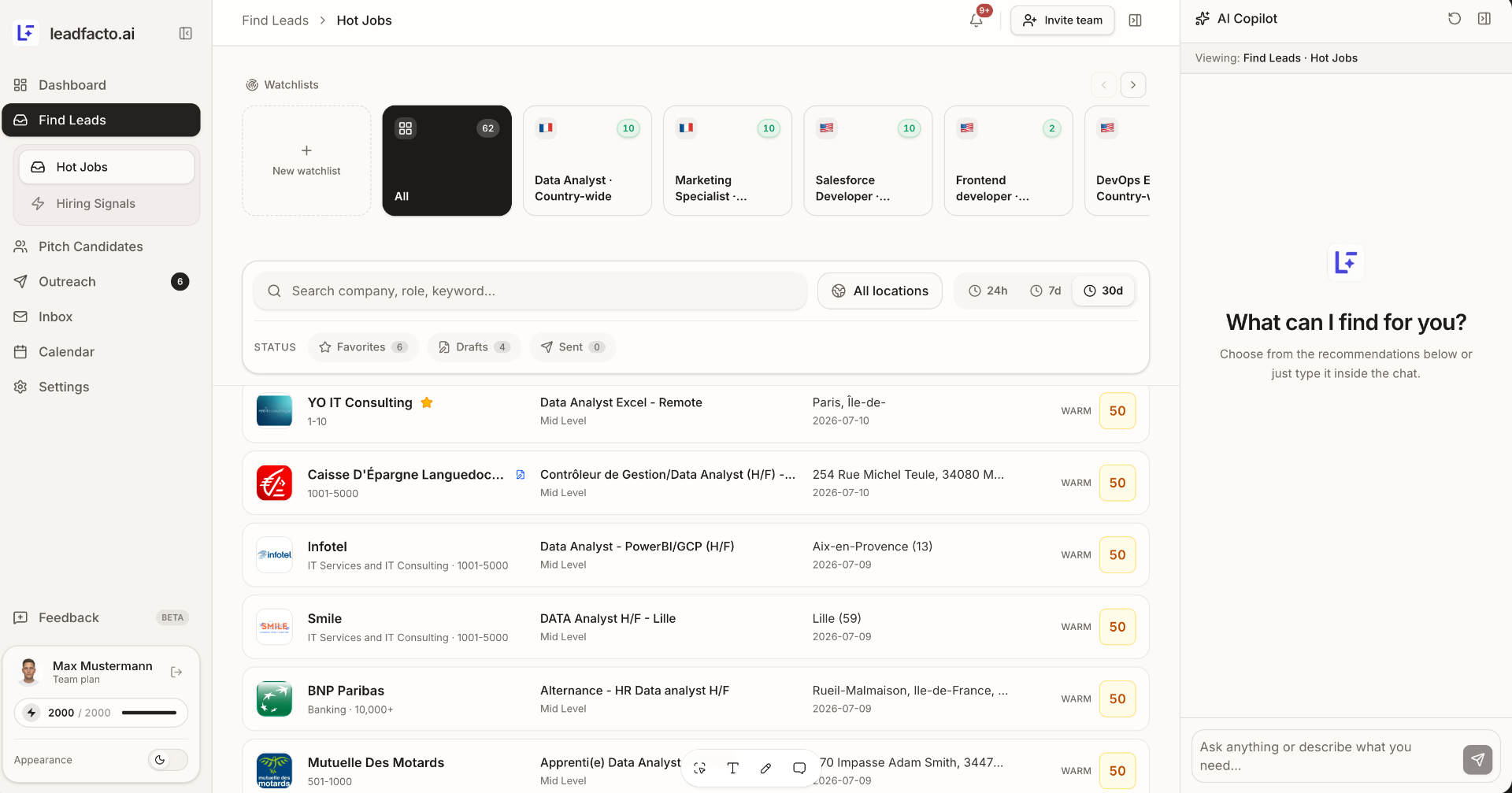Show the next watchlists with right chevron
Image resolution: width=1512 pixels, height=793 pixels.
1133,85
